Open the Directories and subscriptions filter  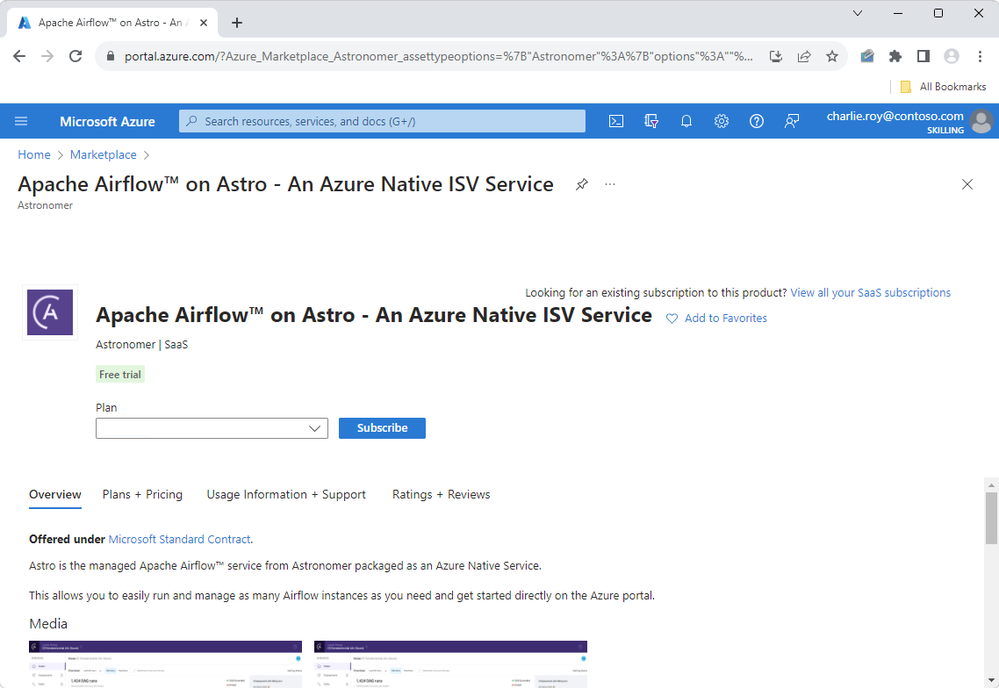(x=651, y=121)
